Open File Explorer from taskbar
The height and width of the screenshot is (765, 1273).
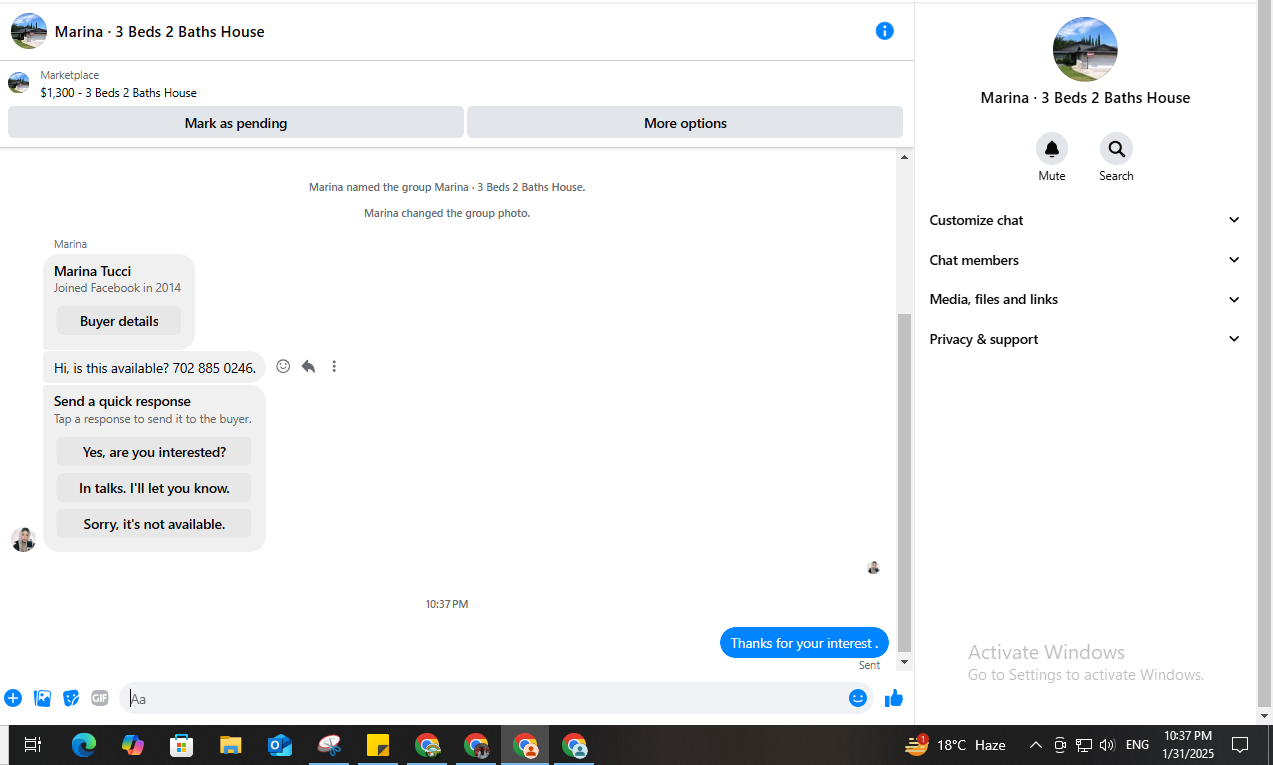(231, 745)
